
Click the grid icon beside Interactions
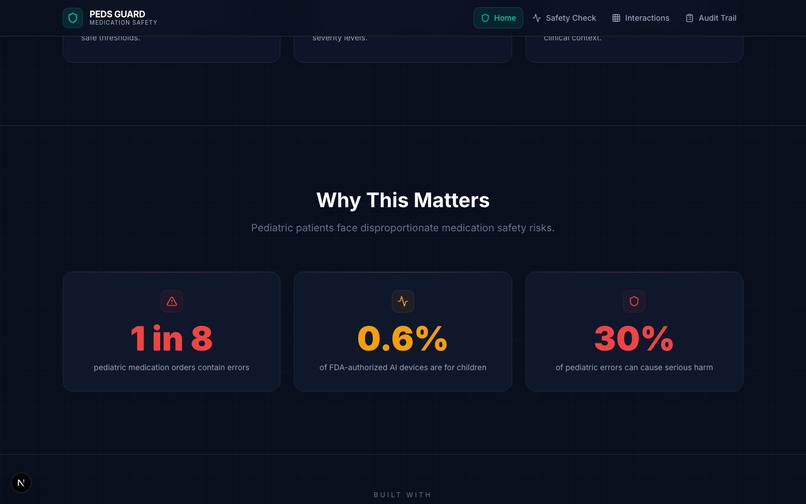[x=616, y=18]
